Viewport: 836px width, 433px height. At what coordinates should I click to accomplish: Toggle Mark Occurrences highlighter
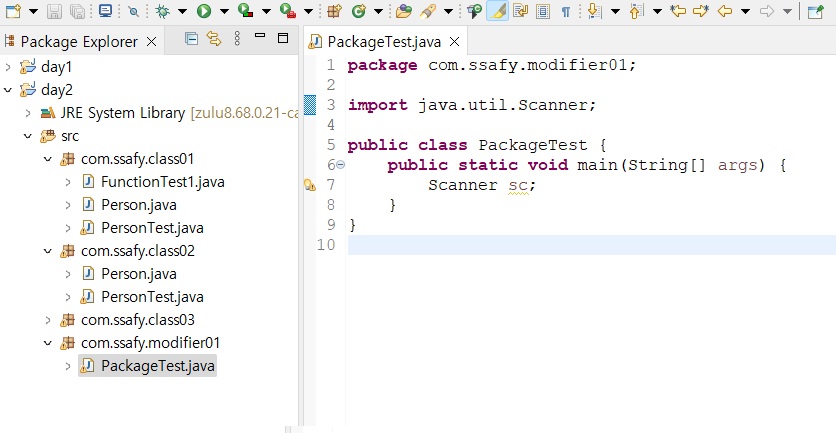point(497,11)
